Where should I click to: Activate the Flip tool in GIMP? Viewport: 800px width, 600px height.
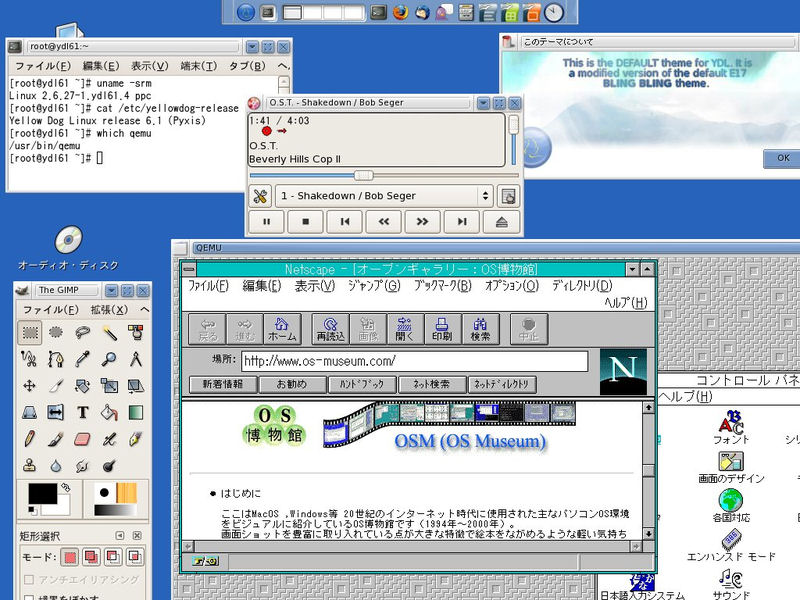(56, 412)
